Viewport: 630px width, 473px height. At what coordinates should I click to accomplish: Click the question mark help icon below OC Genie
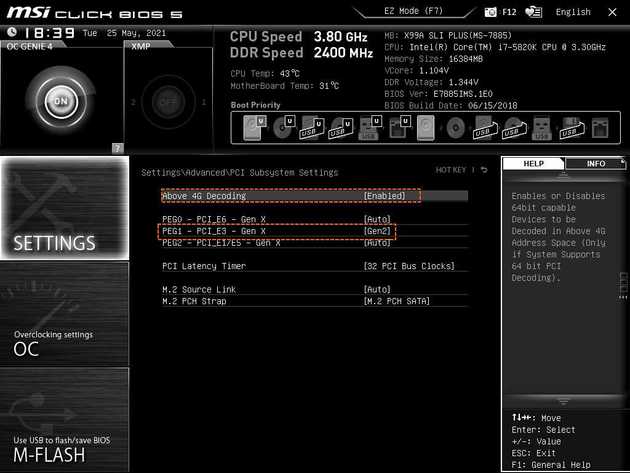coord(117,148)
